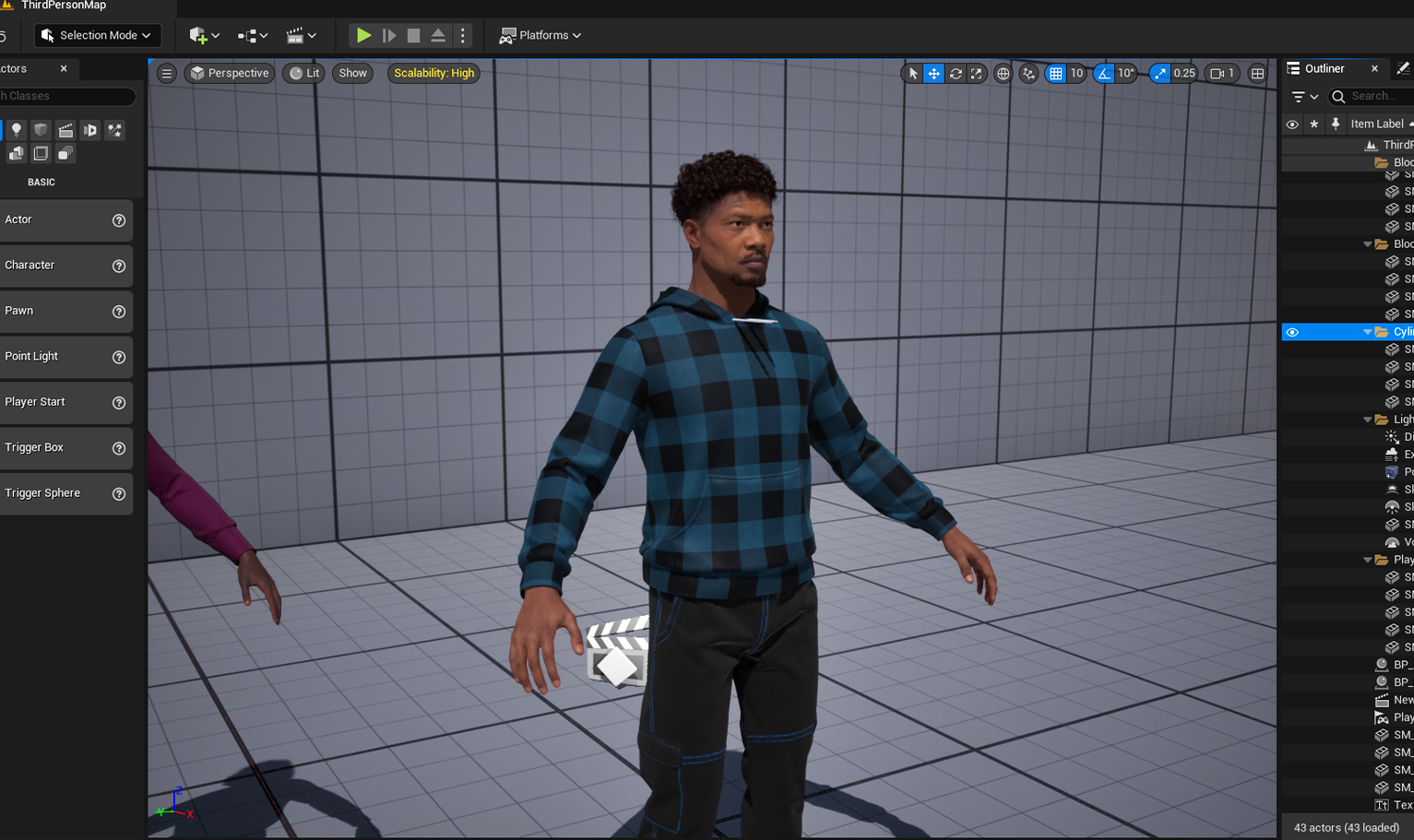Cycle the world coordinate system globe icon
This screenshot has width=1414, height=840.
[x=1003, y=73]
